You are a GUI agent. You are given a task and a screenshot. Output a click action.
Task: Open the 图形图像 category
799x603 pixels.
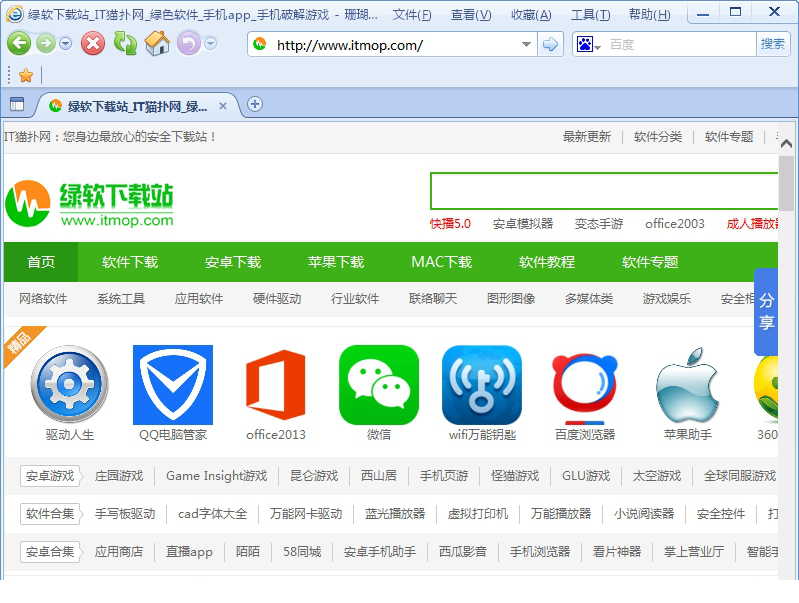click(511, 299)
